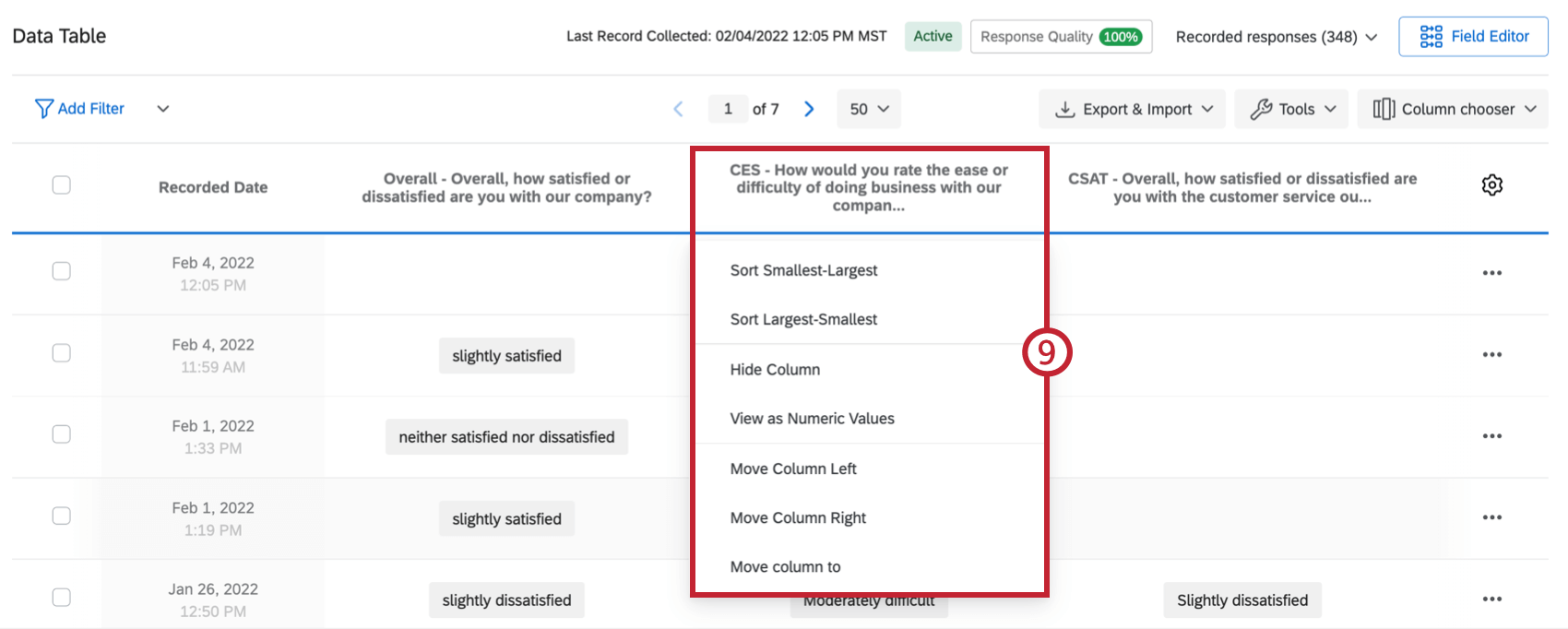The width and height of the screenshot is (1568, 629).
Task: Open the Field Editor
Action: pyautogui.click(x=1473, y=37)
